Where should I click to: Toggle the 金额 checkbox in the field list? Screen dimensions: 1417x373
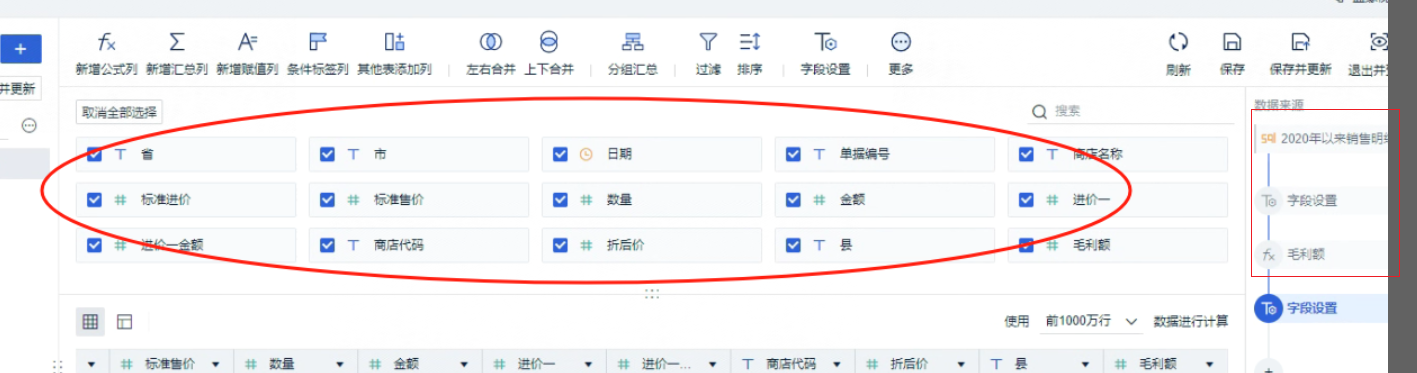click(793, 199)
